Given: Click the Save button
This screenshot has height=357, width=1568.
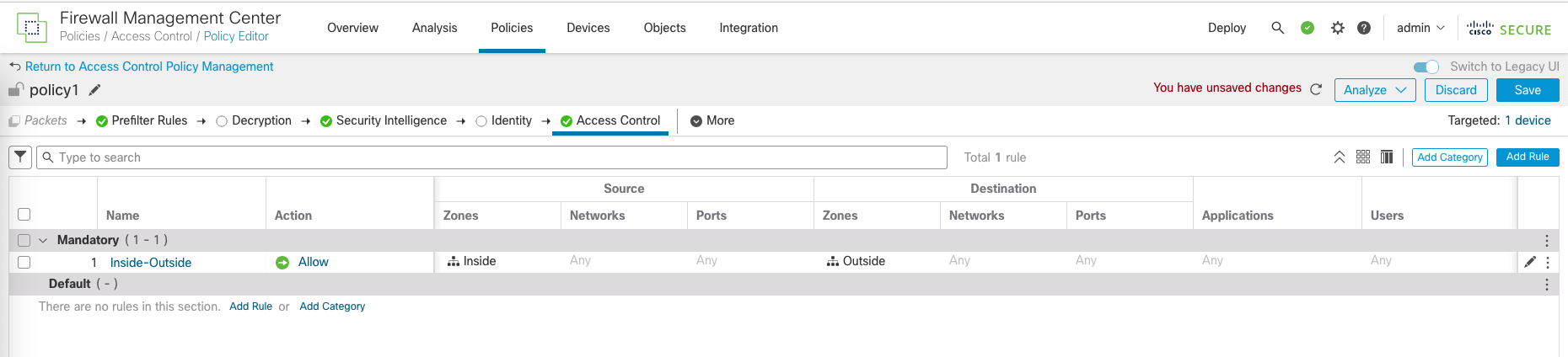Looking at the screenshot, I should click(1527, 90).
